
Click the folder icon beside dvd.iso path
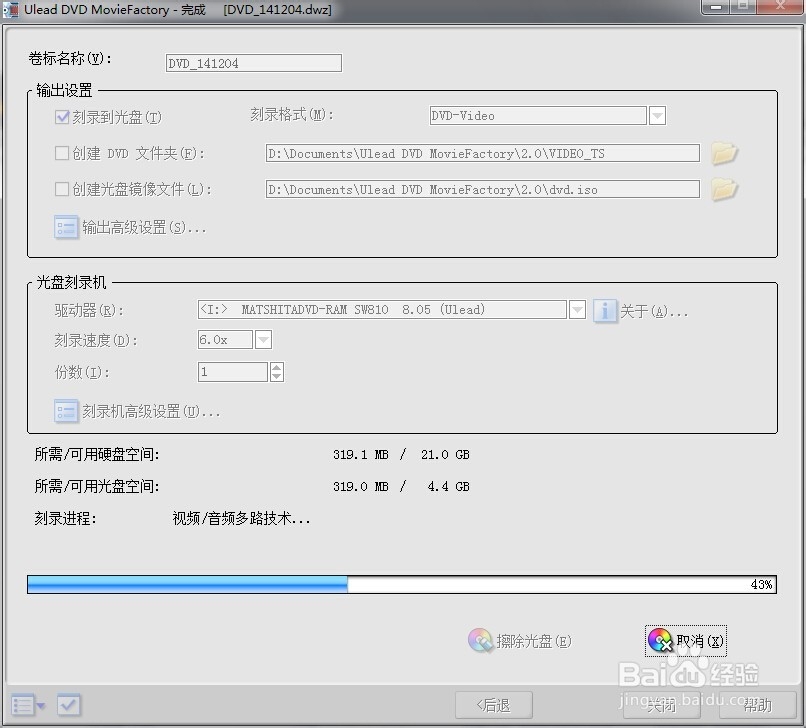(724, 189)
